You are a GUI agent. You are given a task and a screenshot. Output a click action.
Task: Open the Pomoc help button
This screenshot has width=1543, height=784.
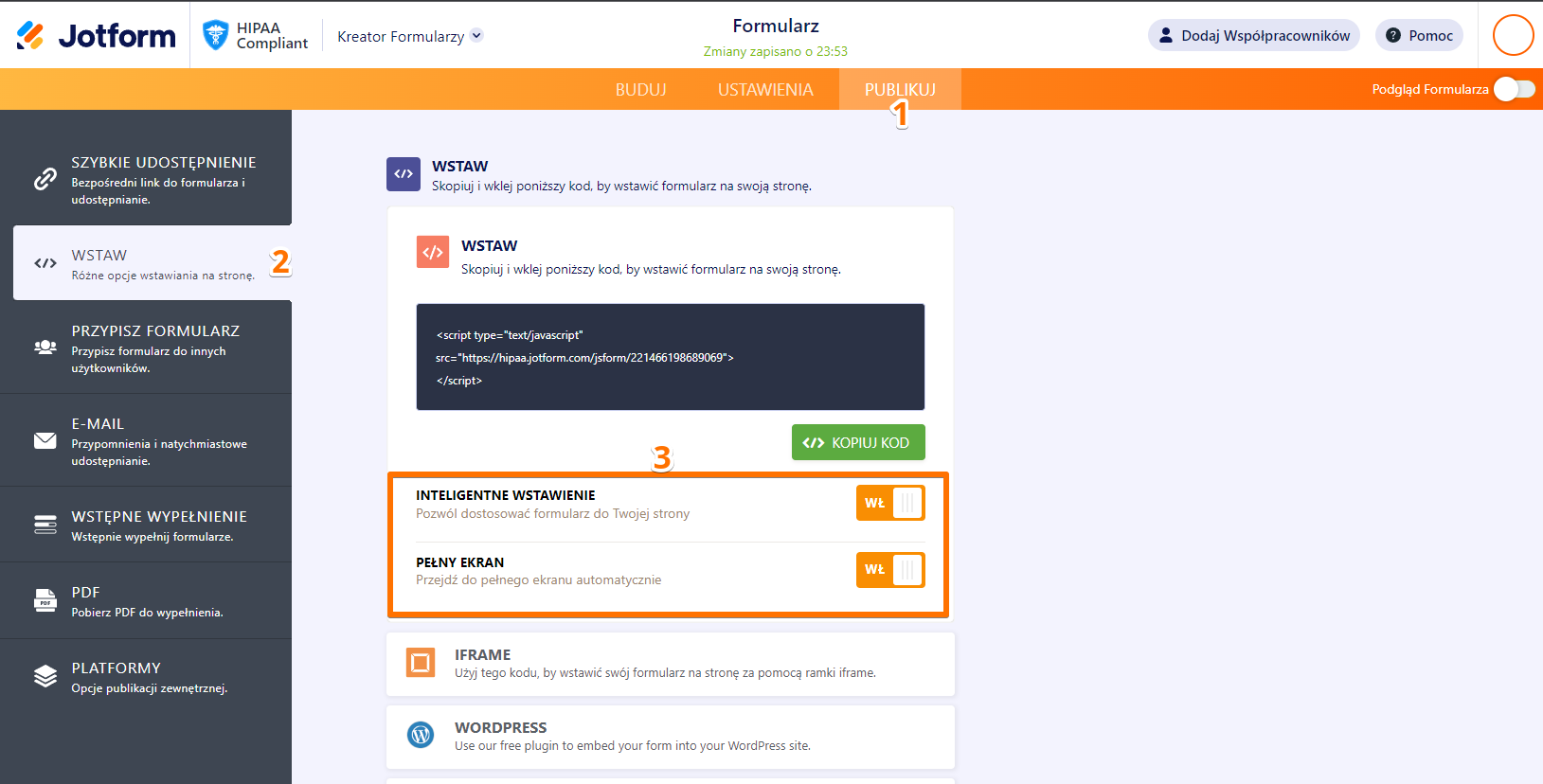[x=1419, y=36]
